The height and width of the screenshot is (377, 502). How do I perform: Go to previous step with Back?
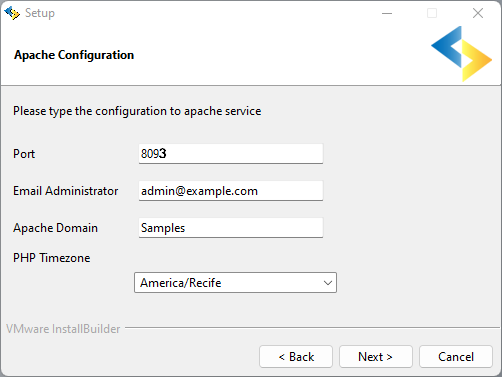tap(296, 357)
